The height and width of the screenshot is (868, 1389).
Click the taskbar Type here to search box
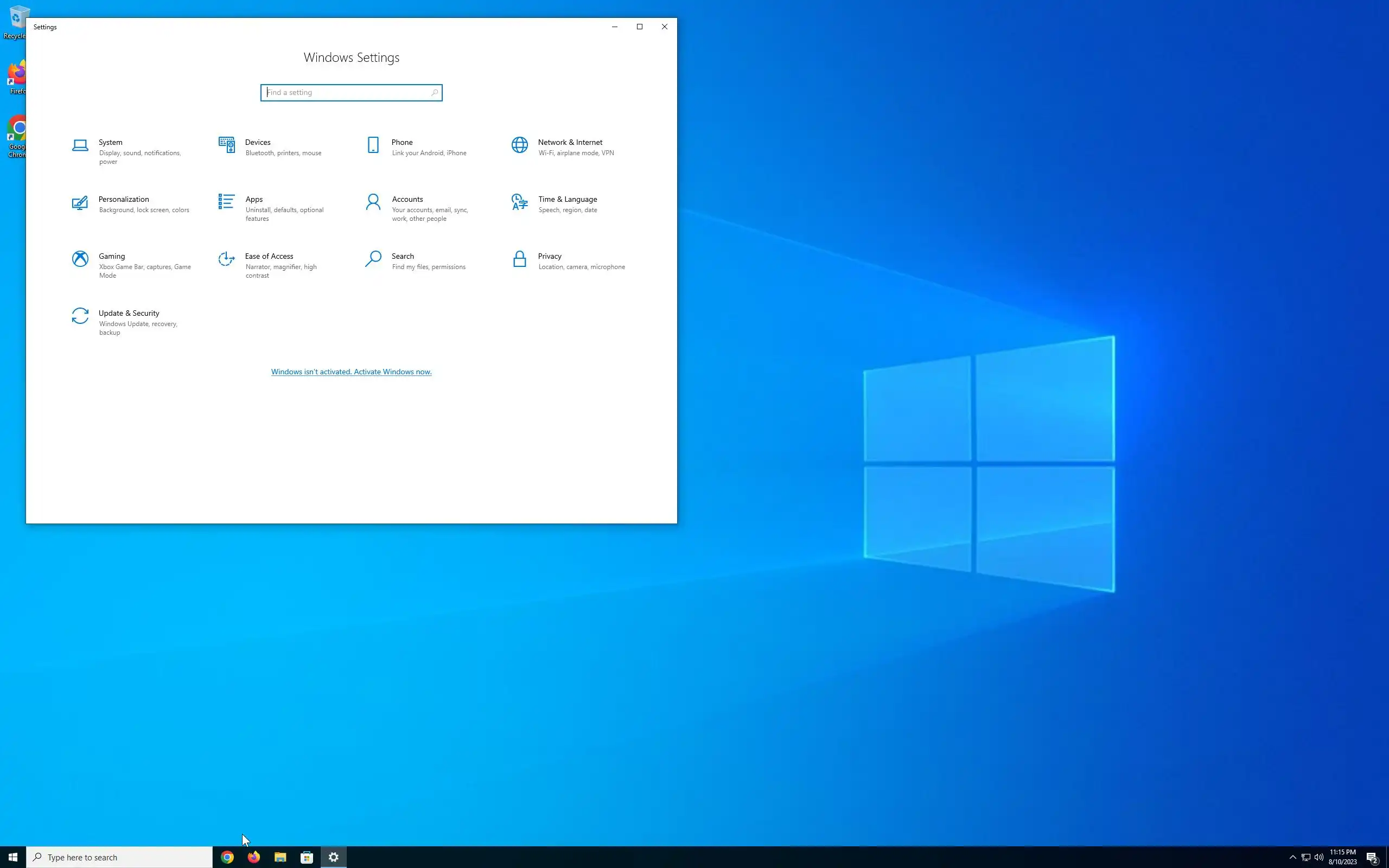pyautogui.click(x=120, y=857)
